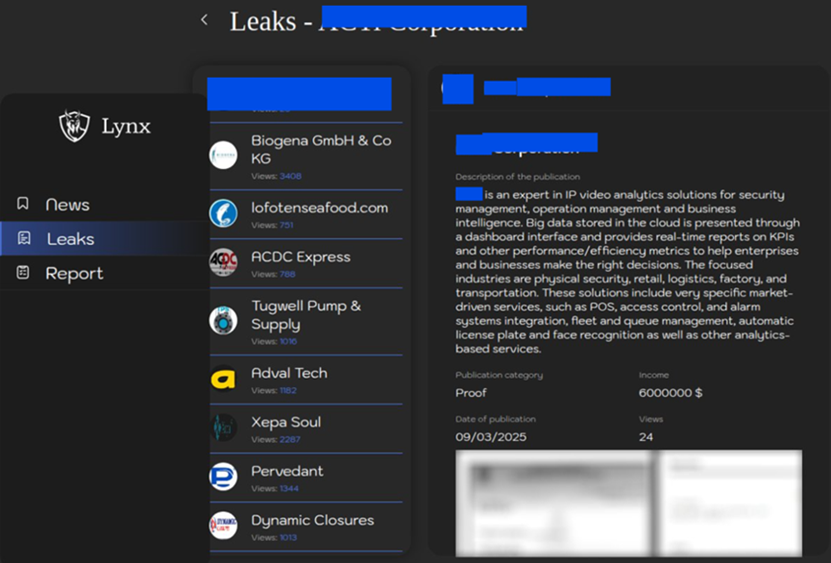Click the Pervedant logo icon
The image size is (831, 563).
pyautogui.click(x=223, y=476)
